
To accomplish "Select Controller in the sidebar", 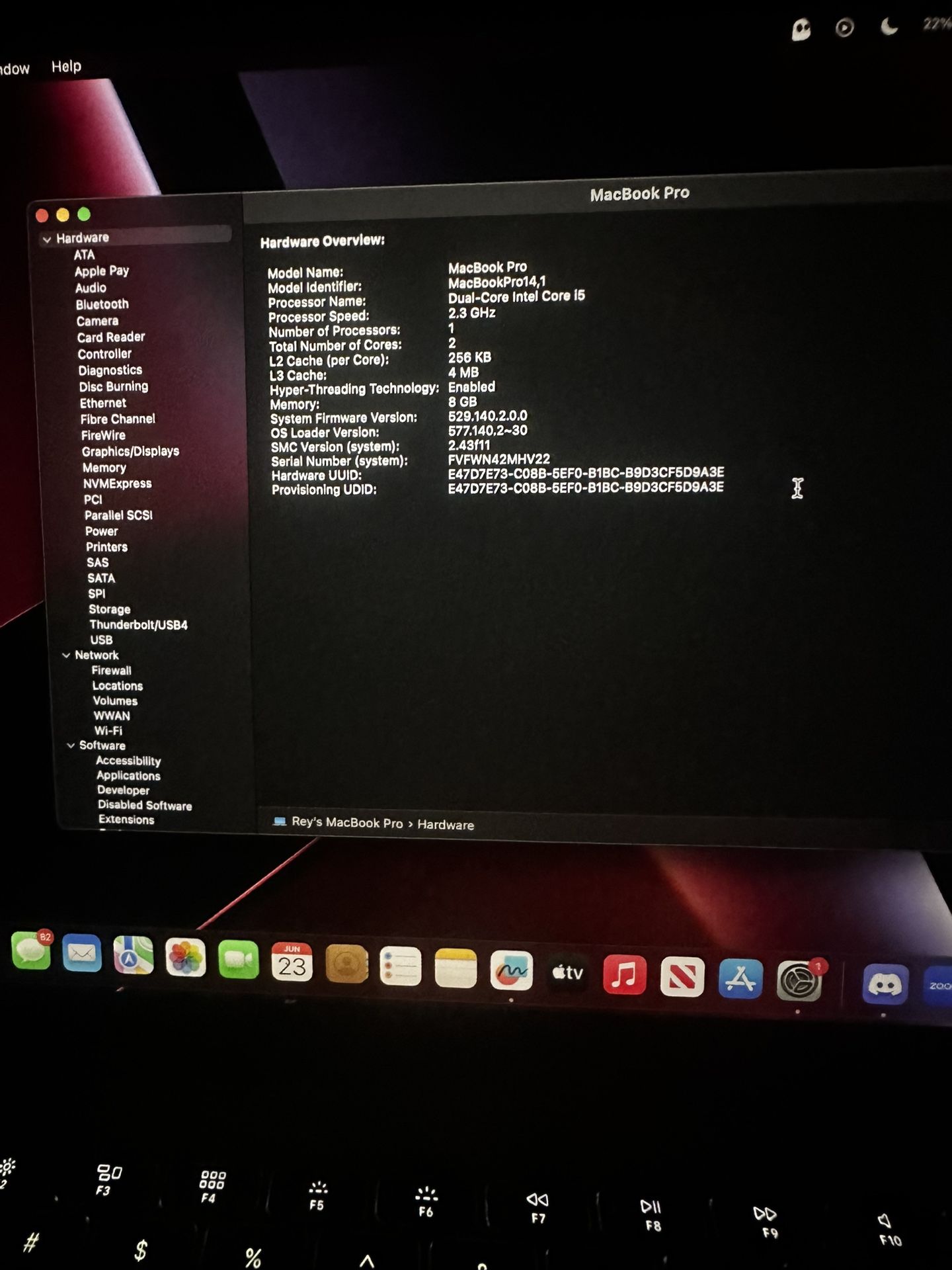I will (x=104, y=354).
